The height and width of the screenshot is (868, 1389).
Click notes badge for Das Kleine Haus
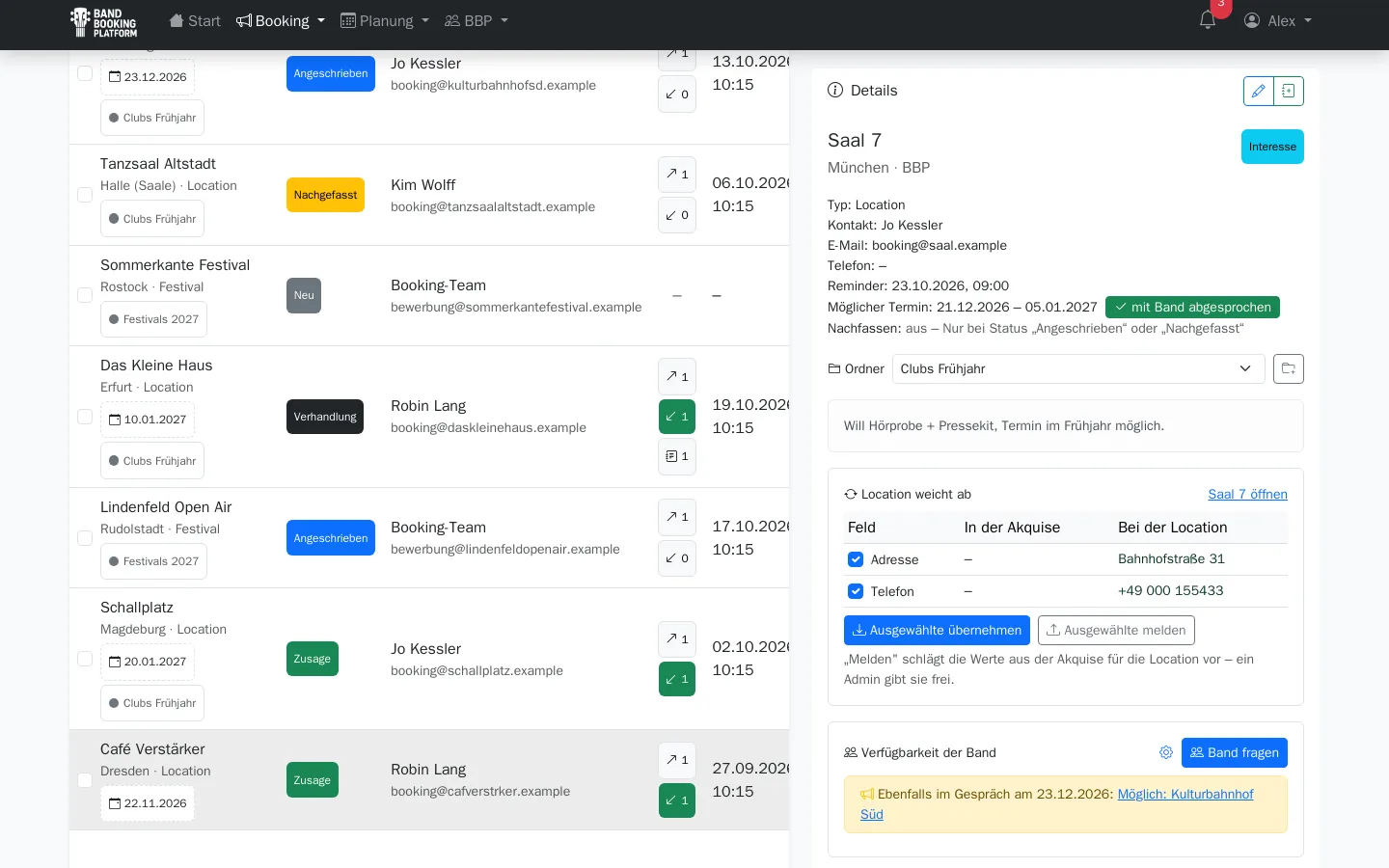(677, 456)
